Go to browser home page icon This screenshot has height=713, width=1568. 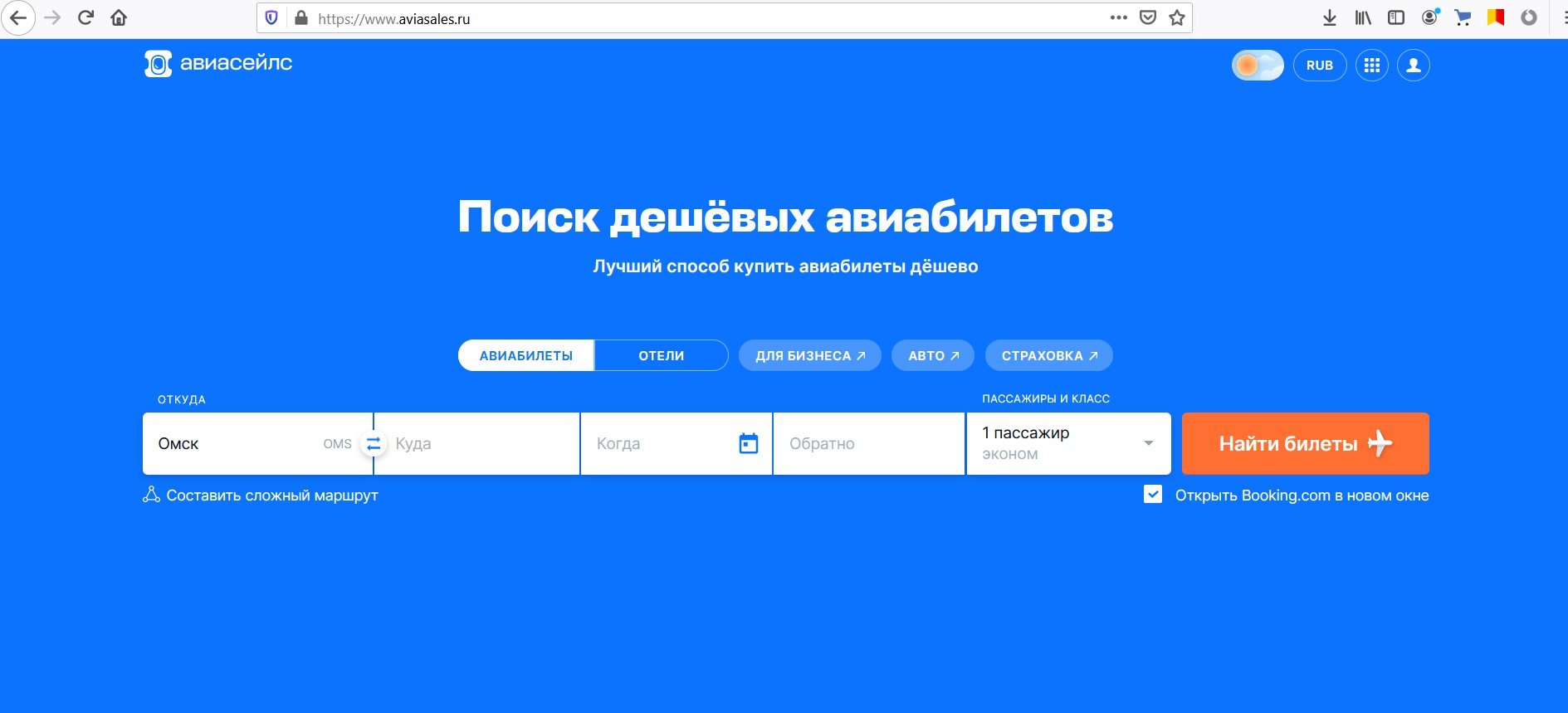click(119, 17)
